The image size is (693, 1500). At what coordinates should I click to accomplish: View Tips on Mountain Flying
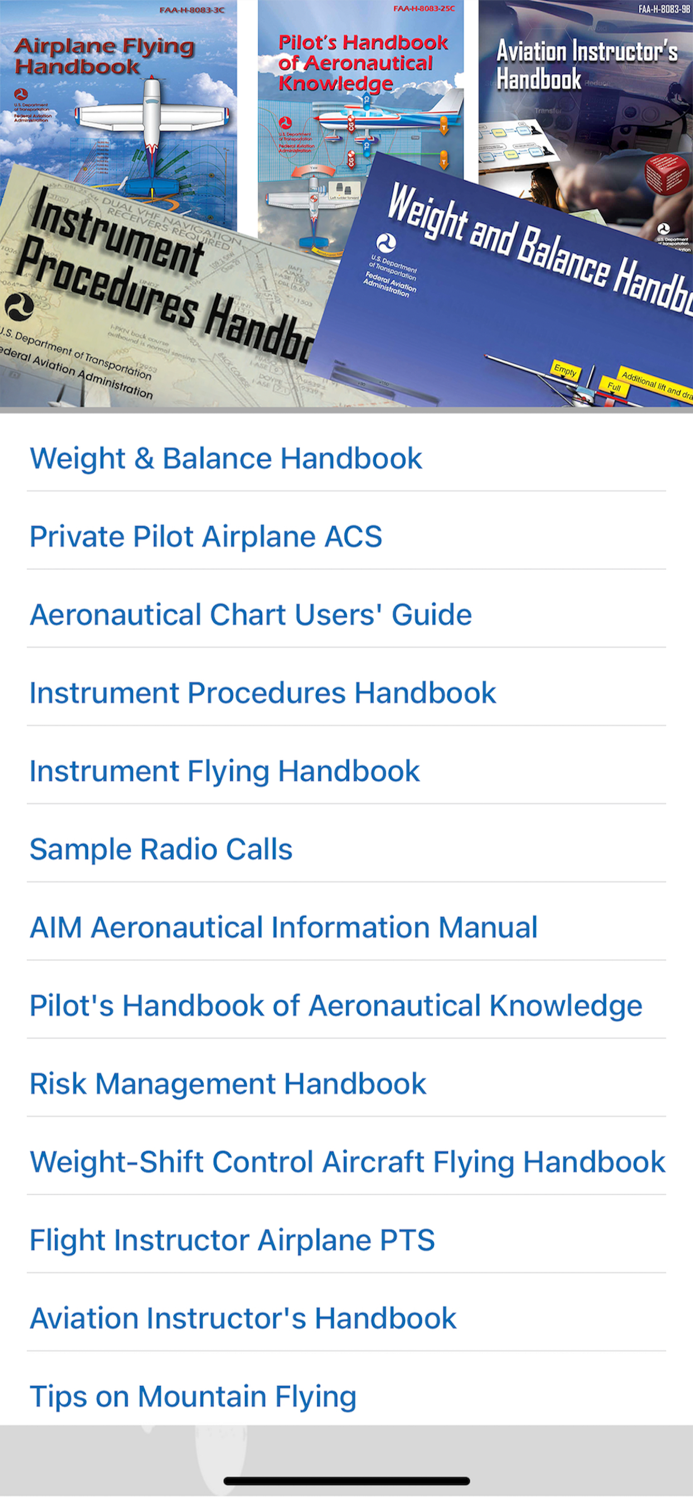point(192,1395)
